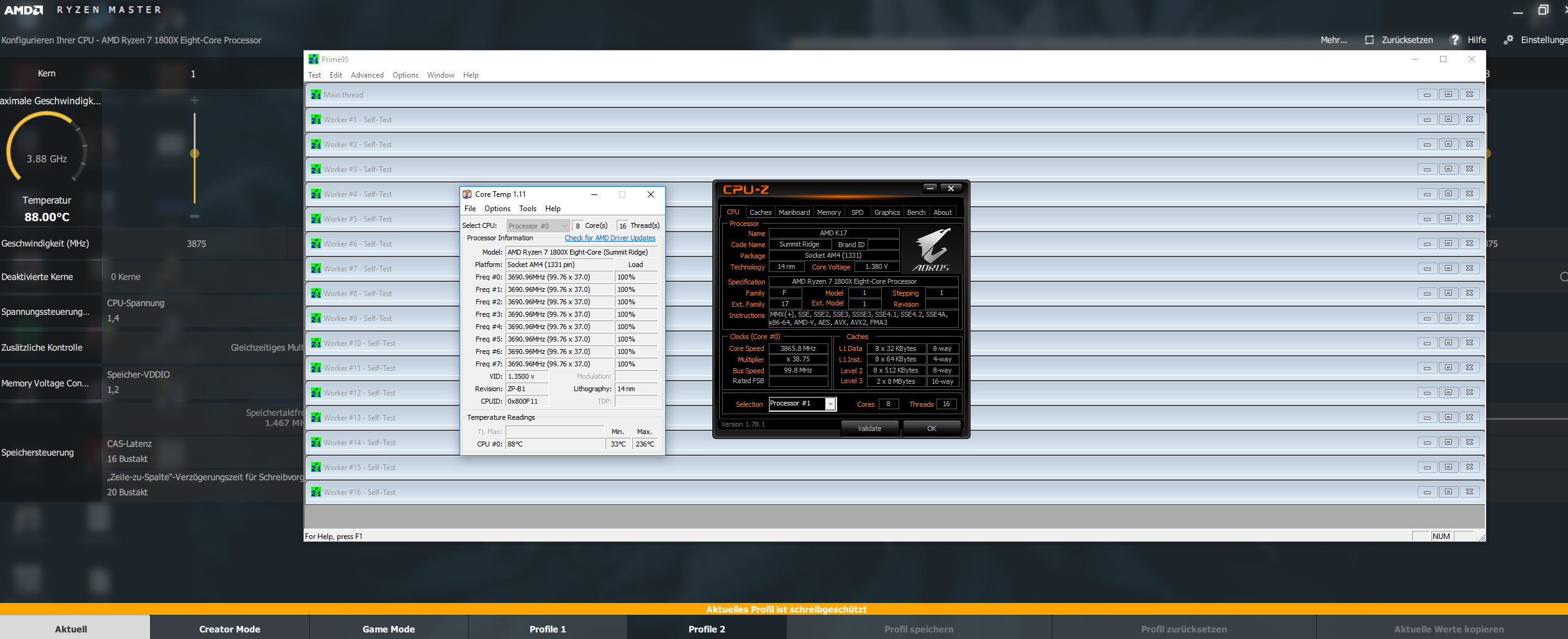This screenshot has height=639, width=1568.
Task: Open the Selection processor dropdown in CPU-Z
Action: pyautogui.click(x=802, y=404)
